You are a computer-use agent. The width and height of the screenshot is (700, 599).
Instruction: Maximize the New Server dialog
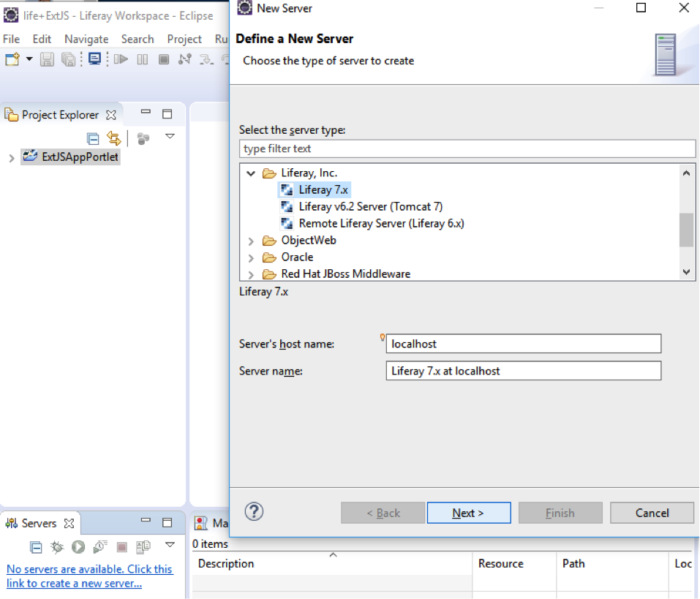click(x=641, y=8)
